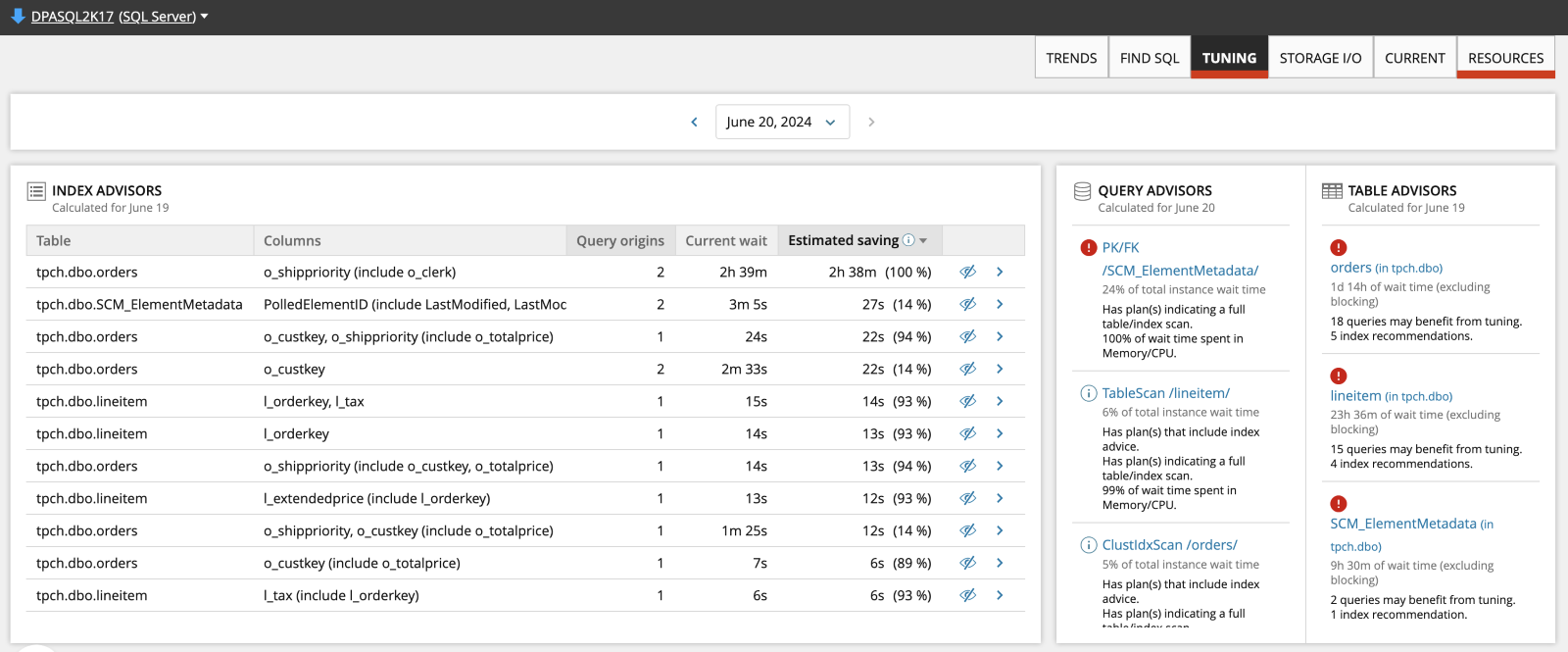Image resolution: width=1568 pixels, height=652 pixels.
Task: Hide the l_extendedprice advisor row
Action: point(967,498)
